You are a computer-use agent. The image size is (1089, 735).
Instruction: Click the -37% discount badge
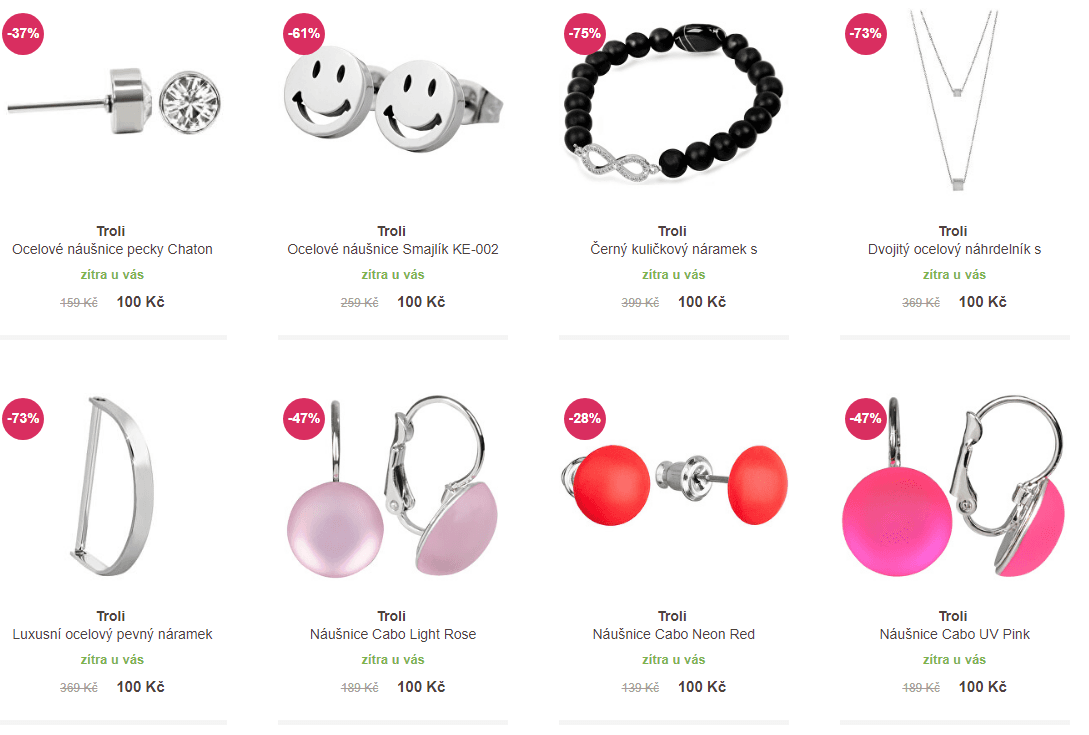coord(23,33)
